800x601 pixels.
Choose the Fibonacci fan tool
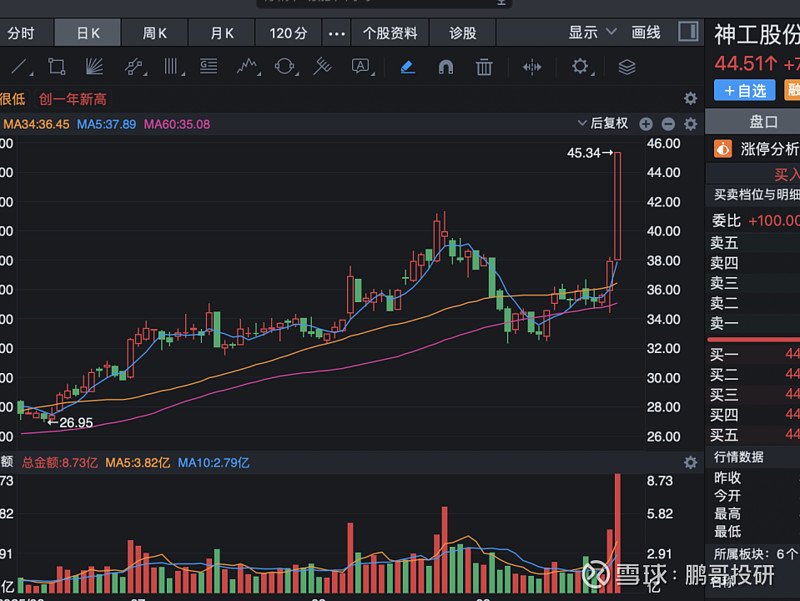94,67
